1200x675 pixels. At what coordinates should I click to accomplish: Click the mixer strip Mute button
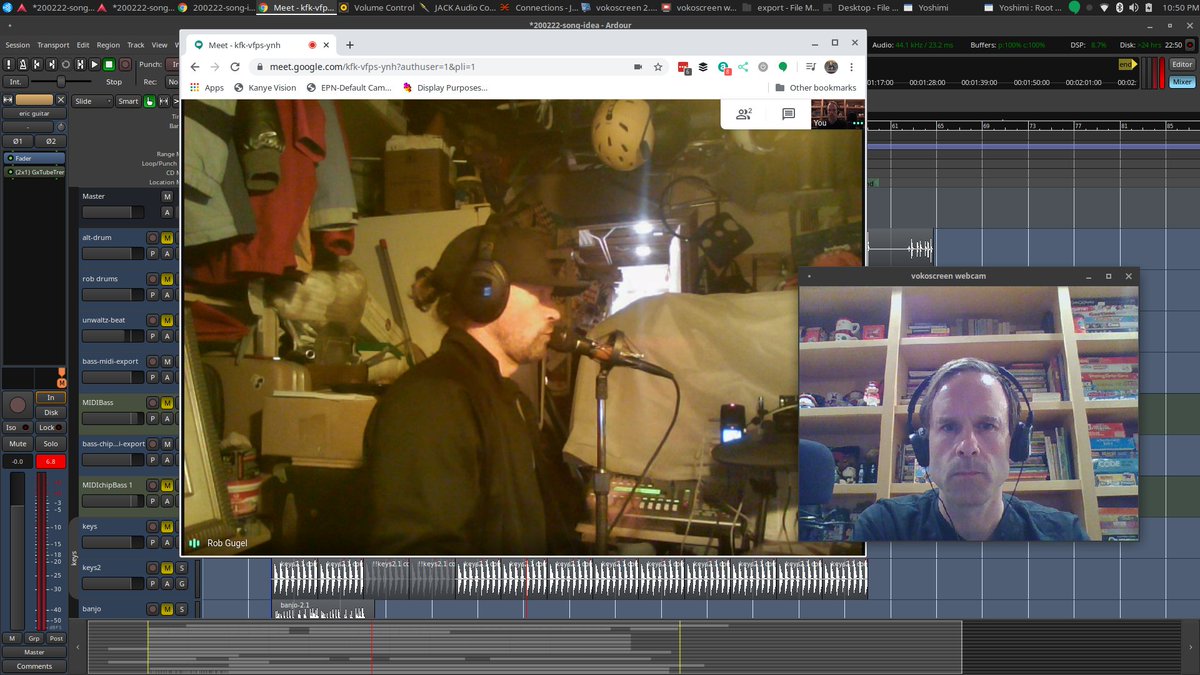tap(18, 444)
